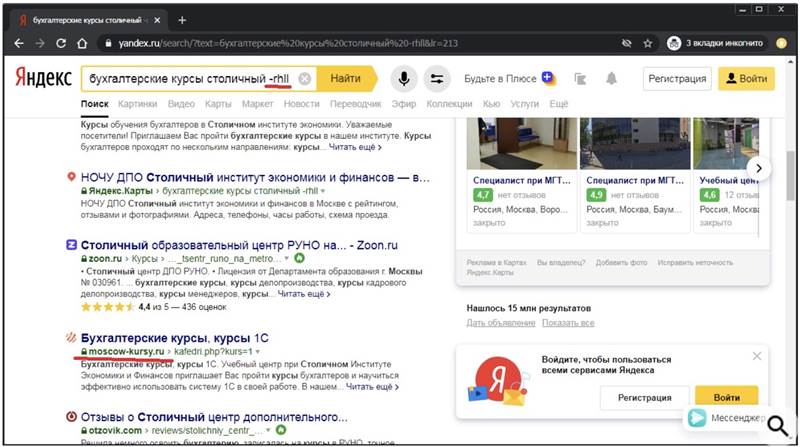Clear the search query with X
Viewport: 800px width, 447px height.
click(x=305, y=79)
